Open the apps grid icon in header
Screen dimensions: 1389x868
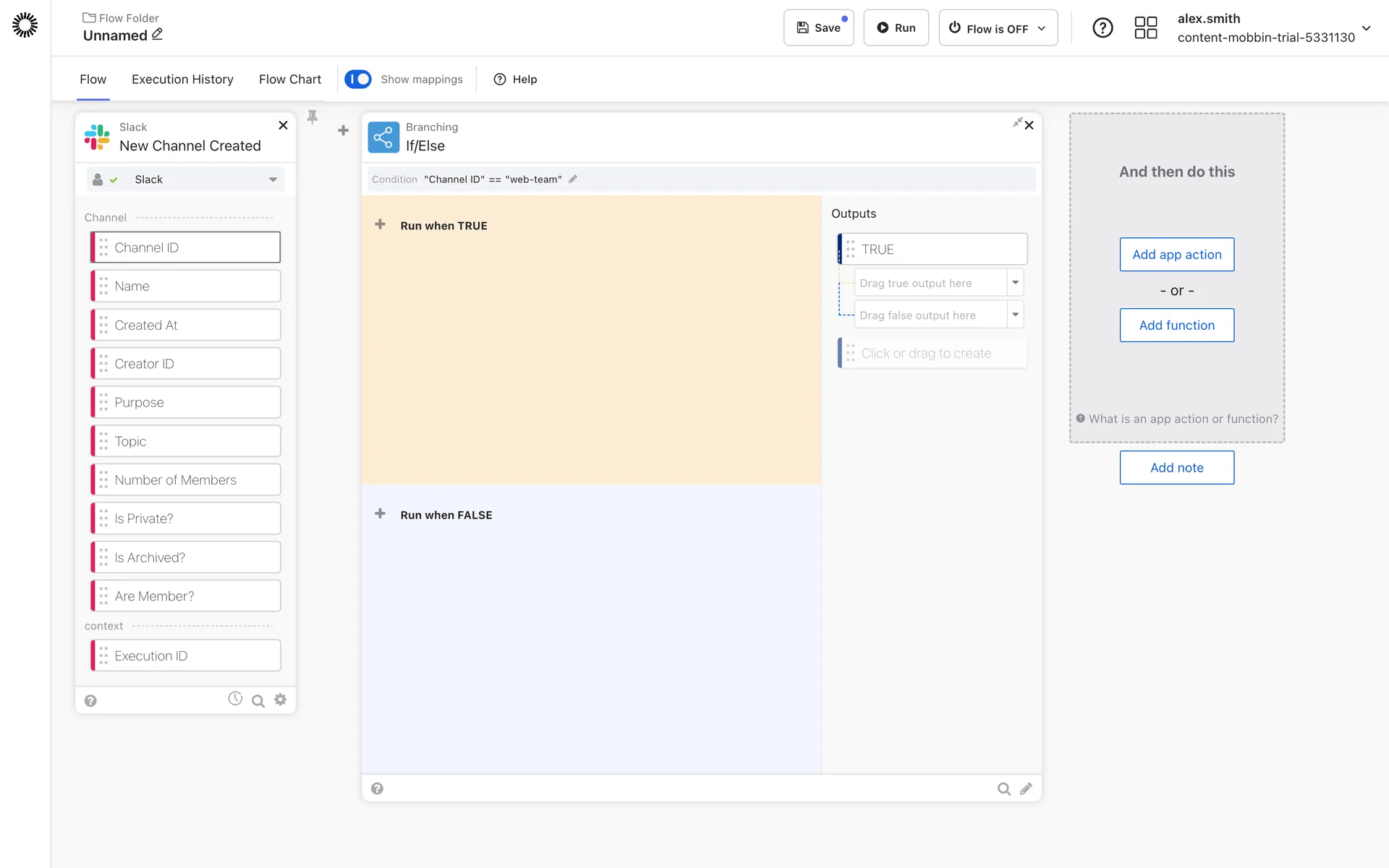(x=1145, y=28)
